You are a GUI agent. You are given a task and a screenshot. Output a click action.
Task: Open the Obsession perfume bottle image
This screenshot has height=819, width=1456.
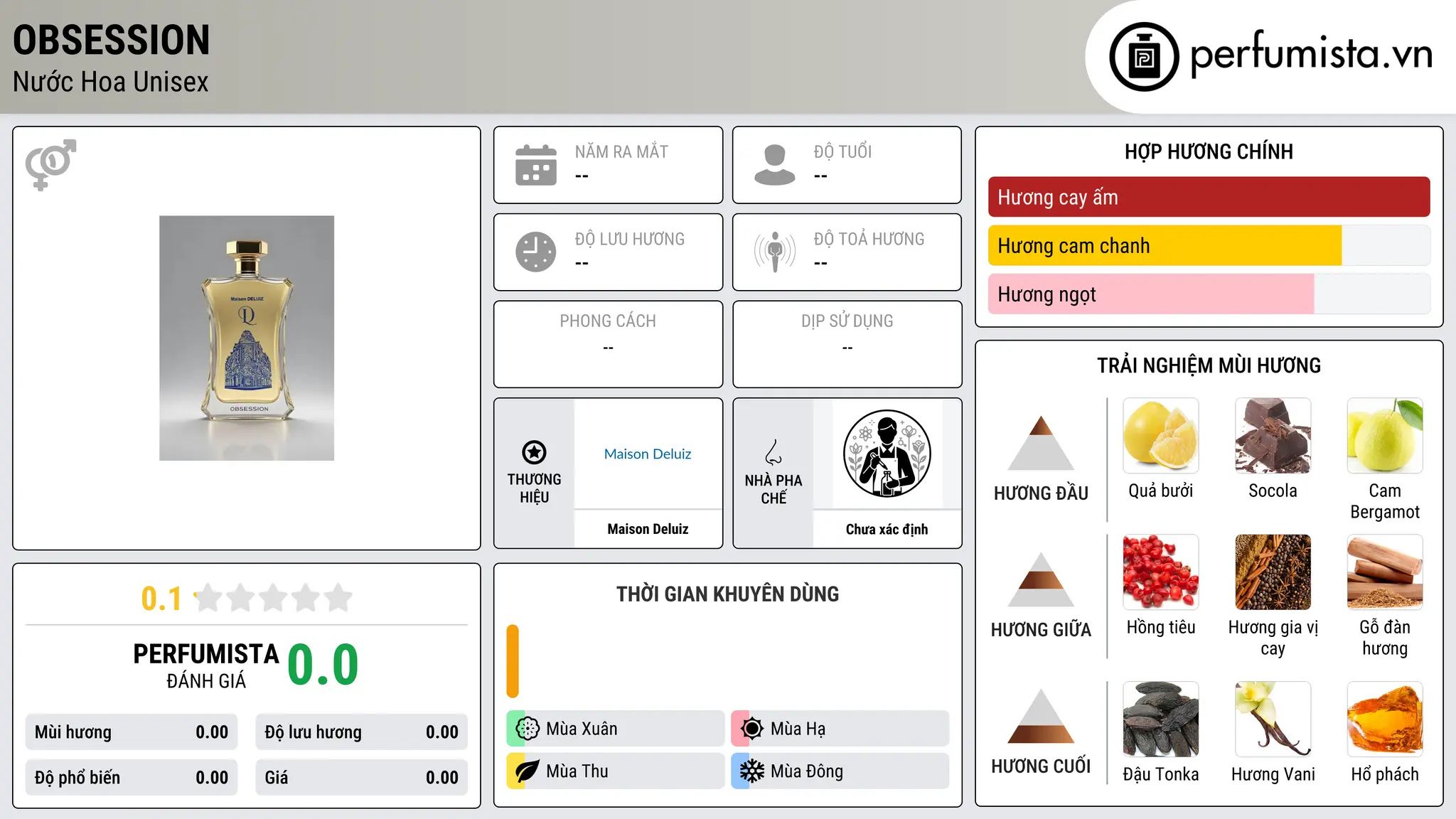coord(247,338)
